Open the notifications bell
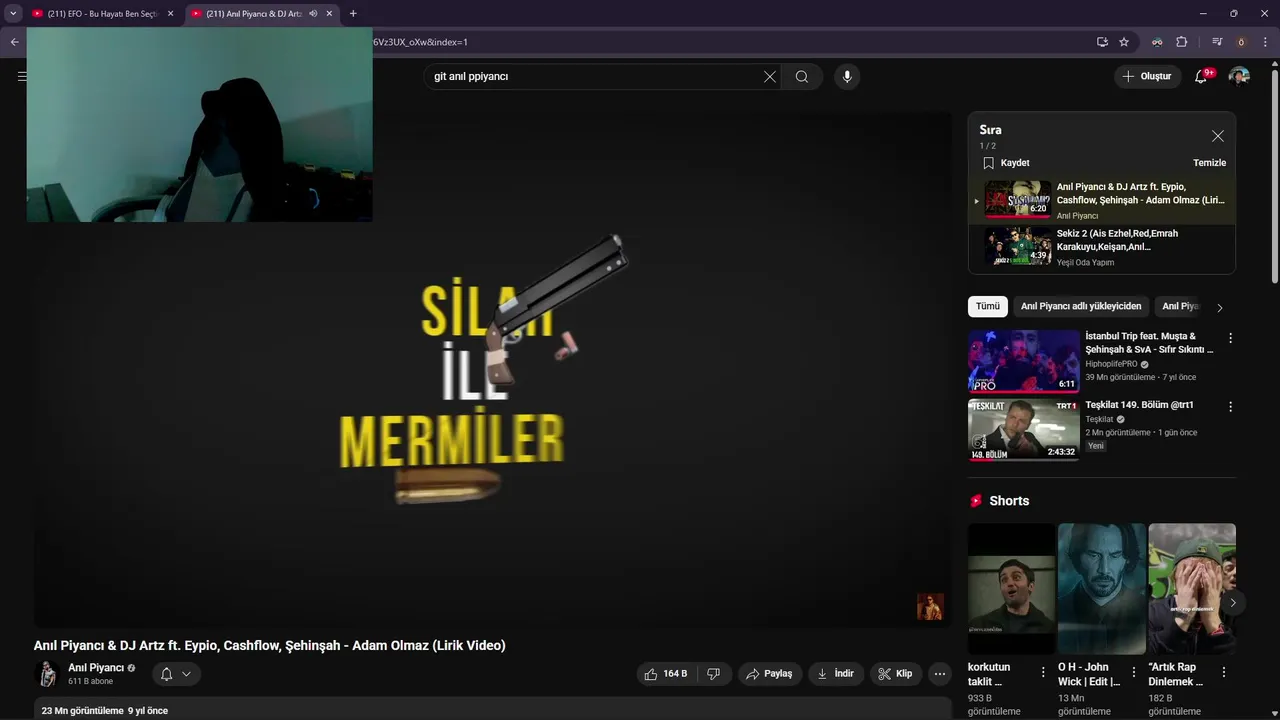Screen dimensions: 1280x720 1202,77
